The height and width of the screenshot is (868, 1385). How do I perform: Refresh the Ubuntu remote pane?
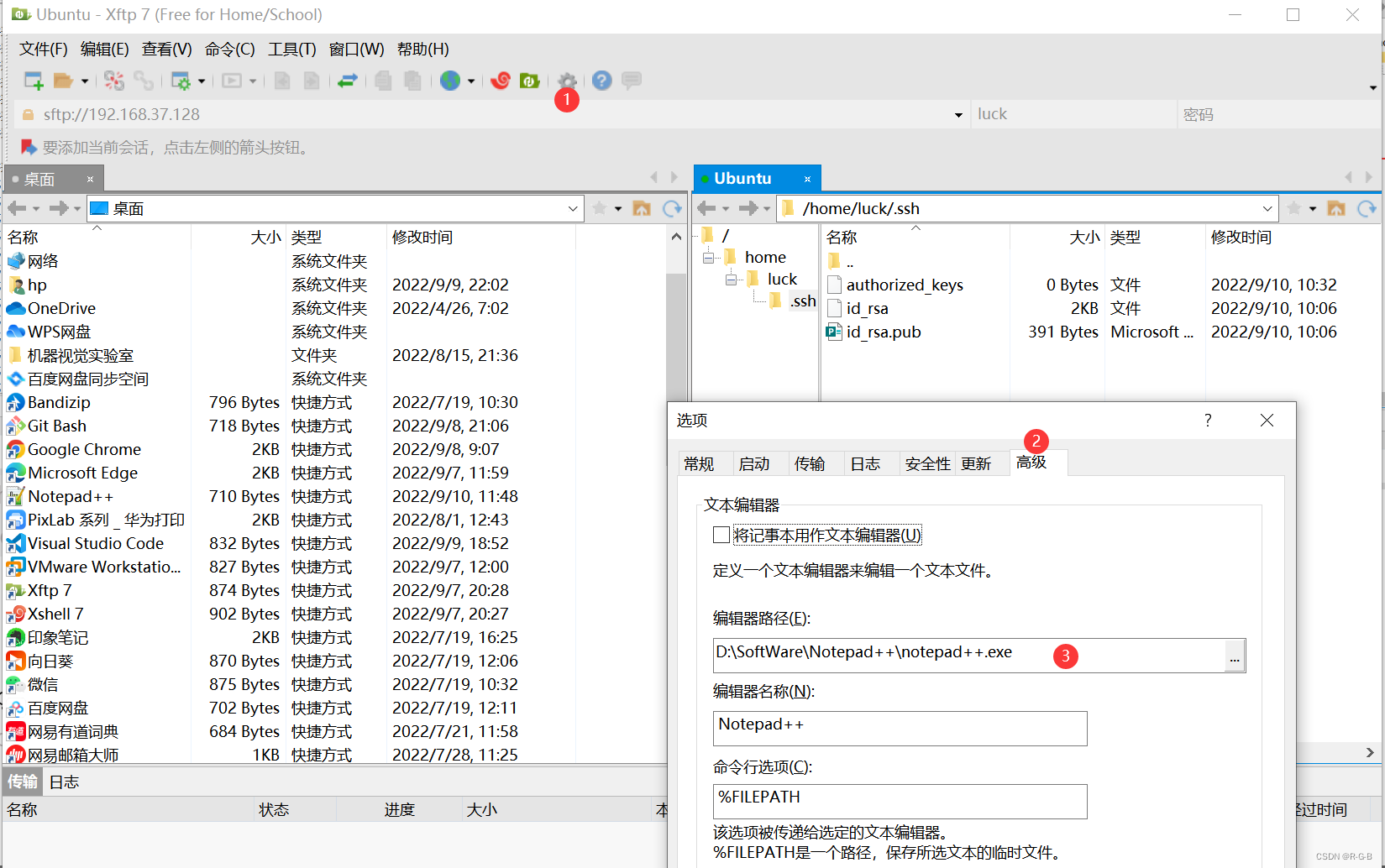[1367, 208]
